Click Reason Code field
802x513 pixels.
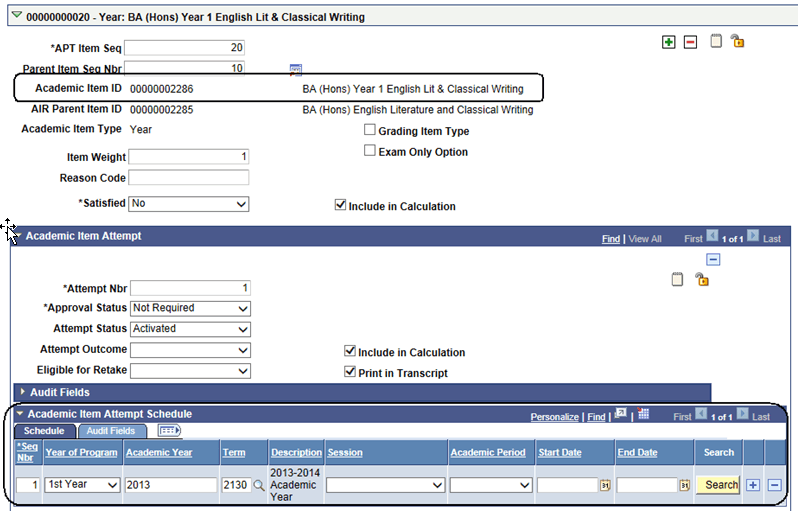click(189, 177)
